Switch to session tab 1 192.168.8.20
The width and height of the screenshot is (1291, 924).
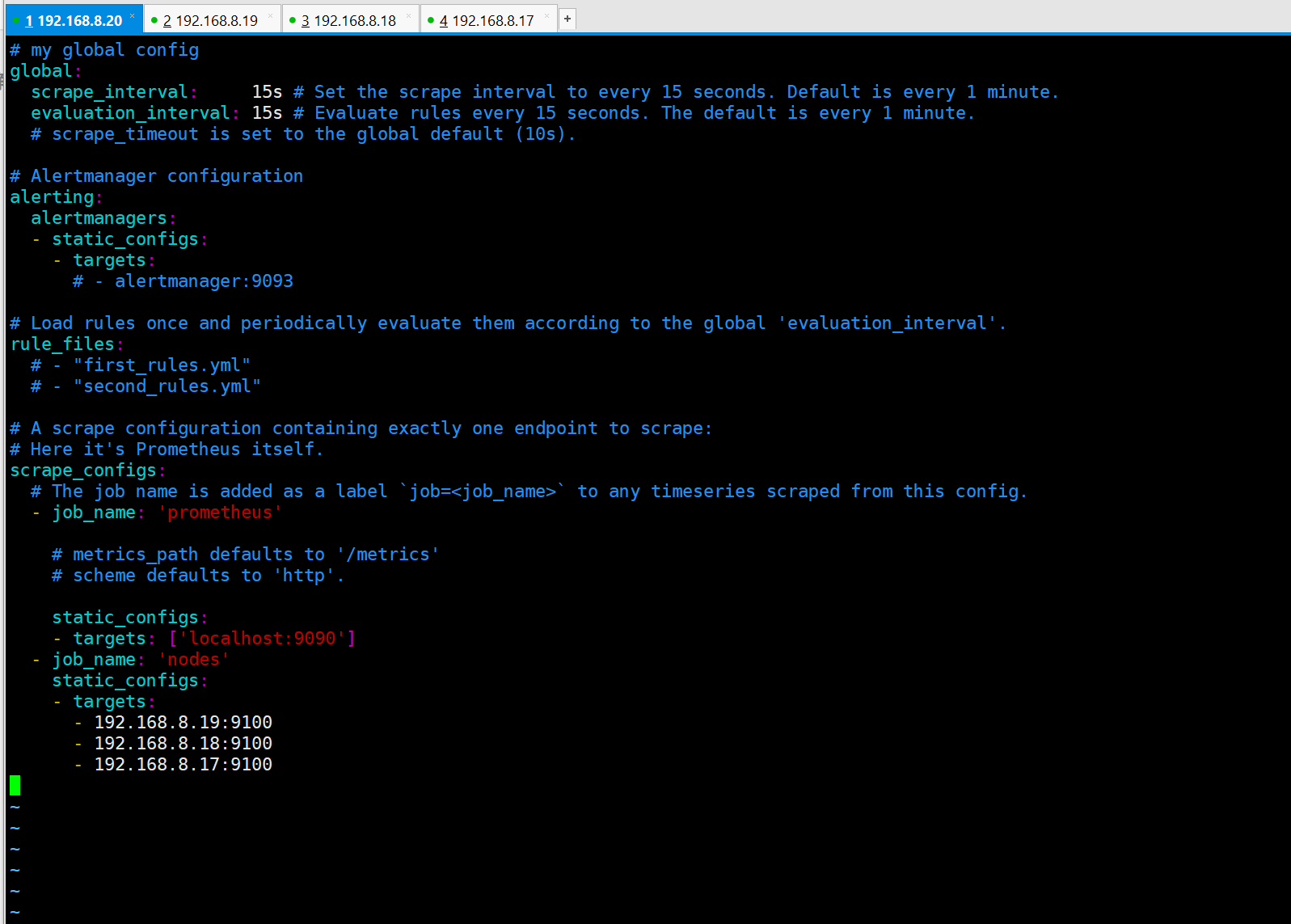[73, 20]
